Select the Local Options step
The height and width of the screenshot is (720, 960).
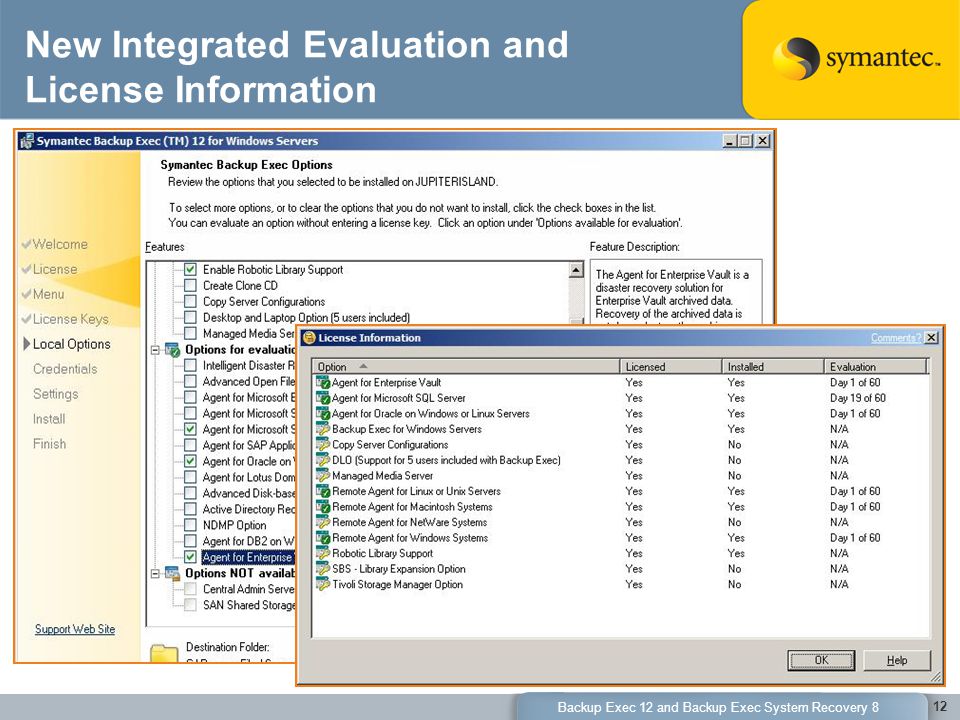coord(72,344)
